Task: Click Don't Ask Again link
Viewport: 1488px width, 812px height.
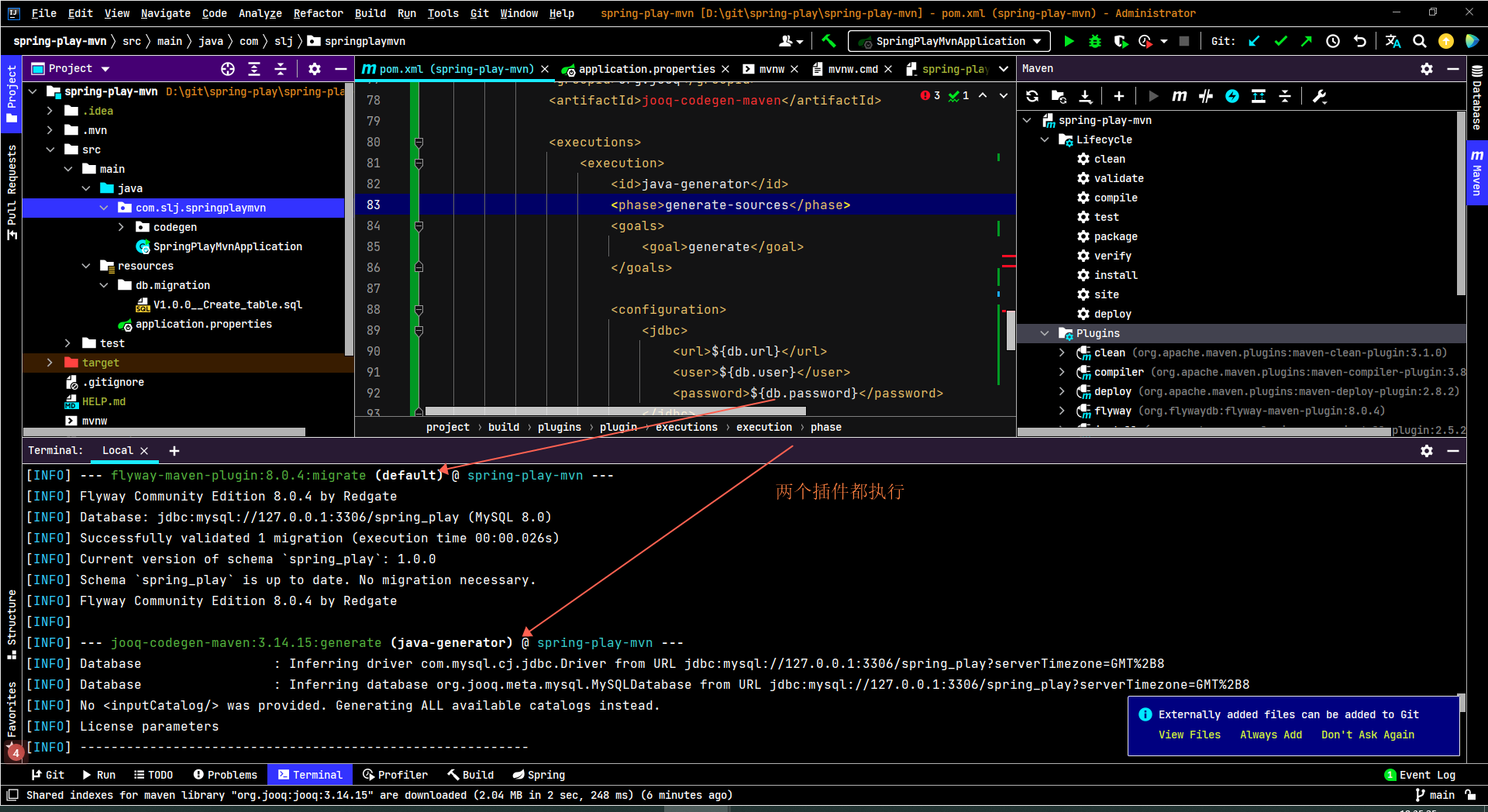Action: click(x=1368, y=735)
